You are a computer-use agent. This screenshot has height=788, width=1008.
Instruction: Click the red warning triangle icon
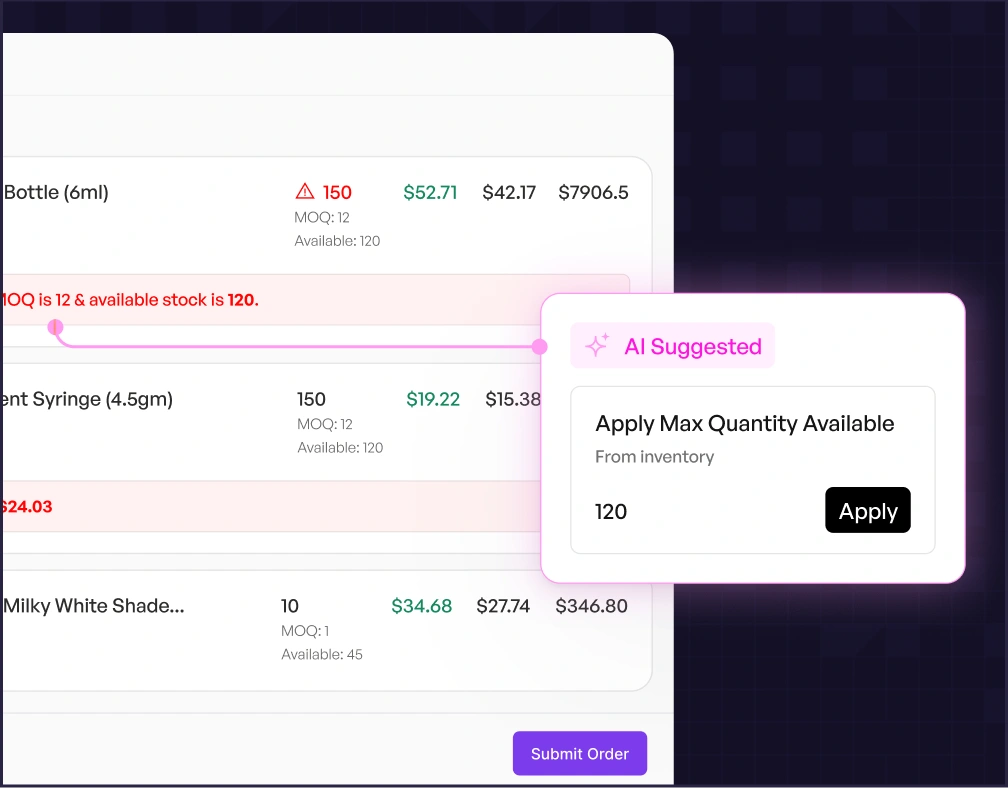[305, 192]
